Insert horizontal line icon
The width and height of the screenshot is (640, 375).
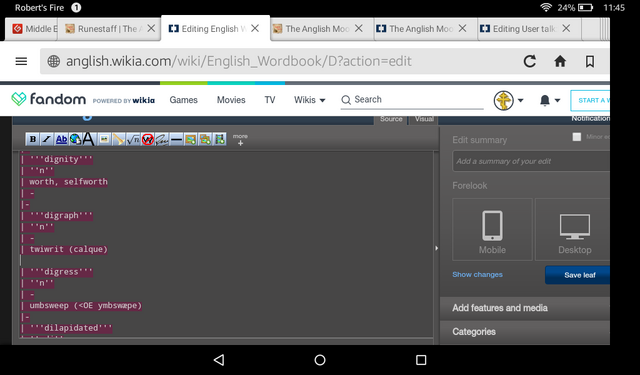point(176,139)
